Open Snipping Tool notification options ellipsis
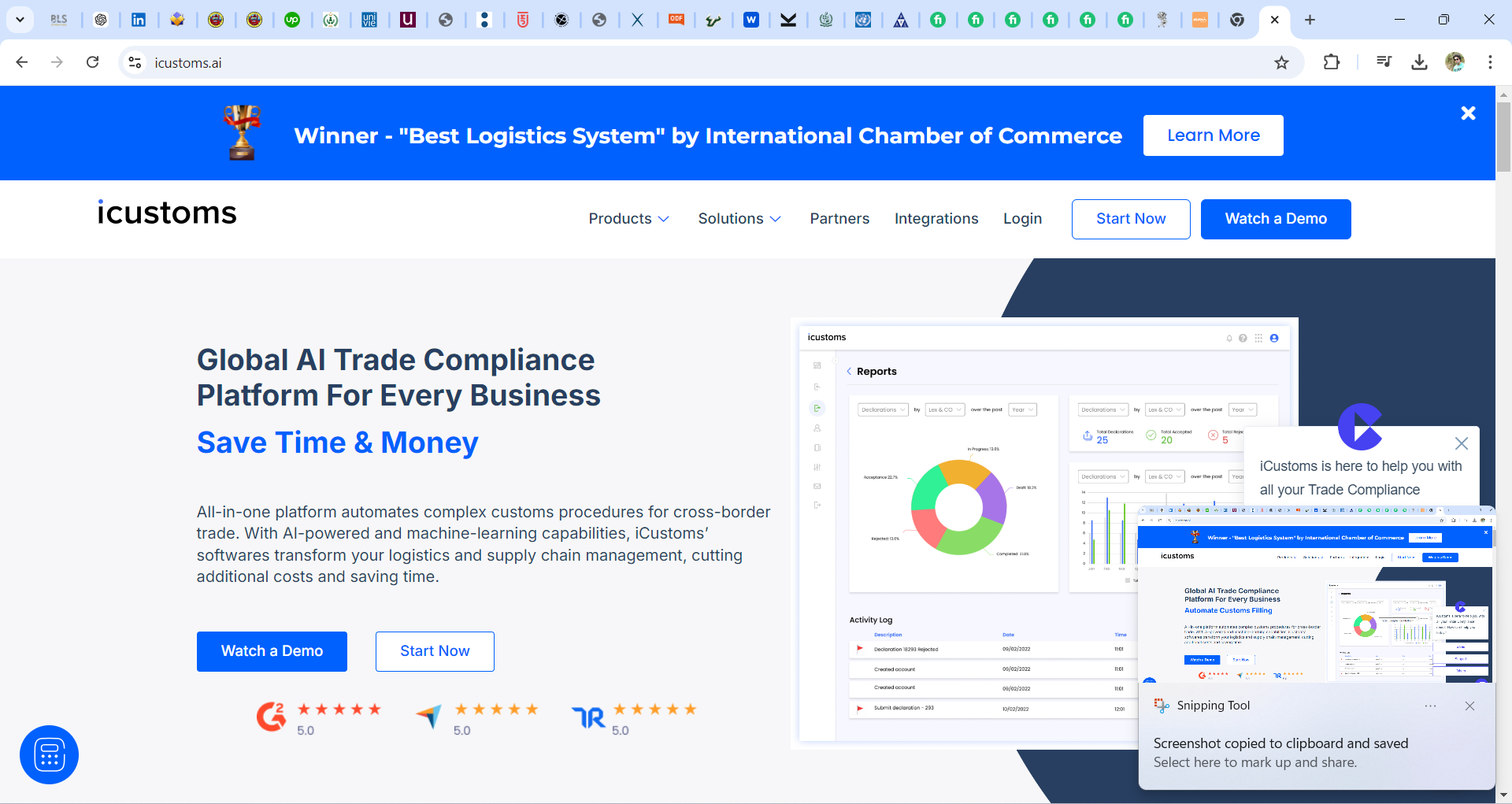 click(1430, 706)
